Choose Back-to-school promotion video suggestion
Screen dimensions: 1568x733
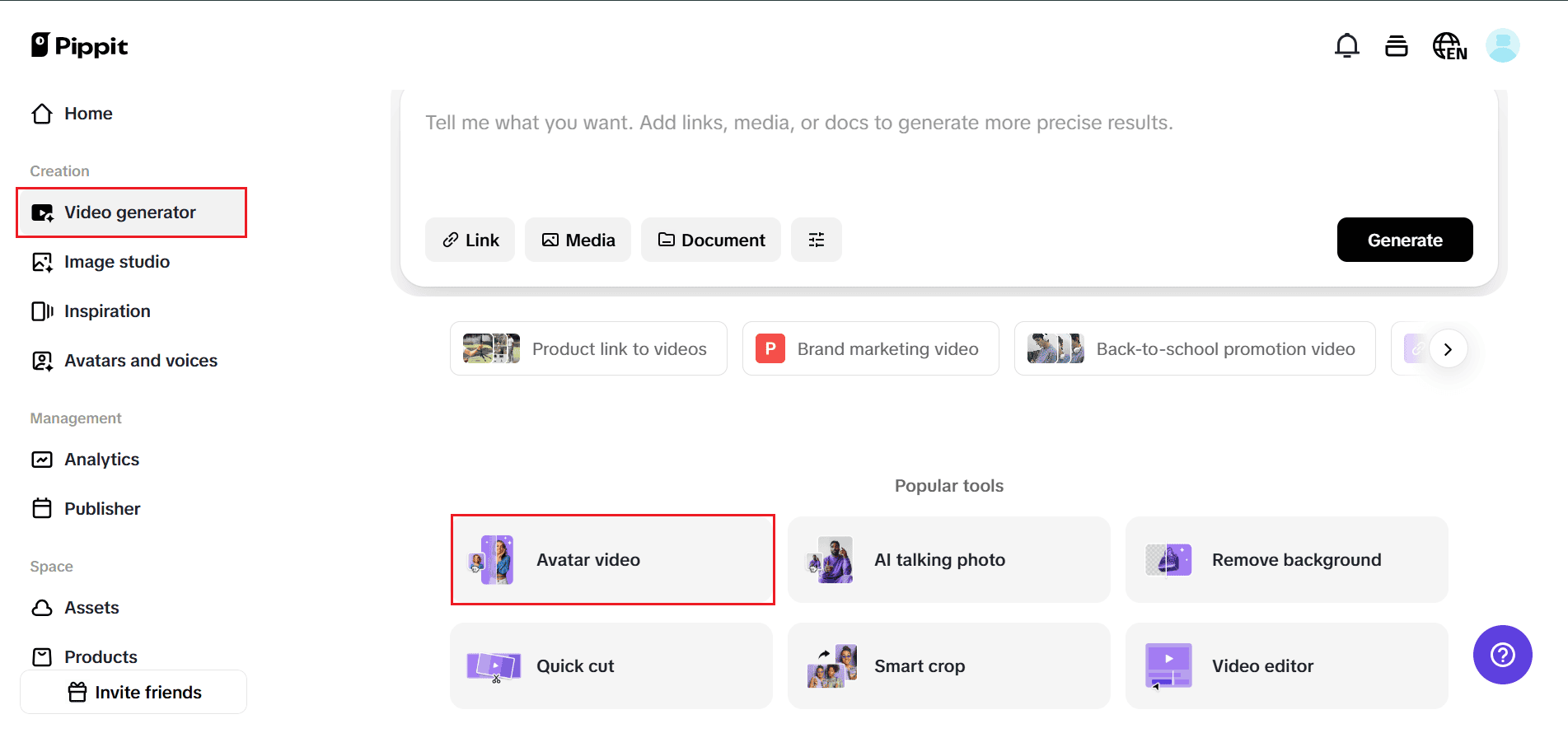click(x=1195, y=348)
